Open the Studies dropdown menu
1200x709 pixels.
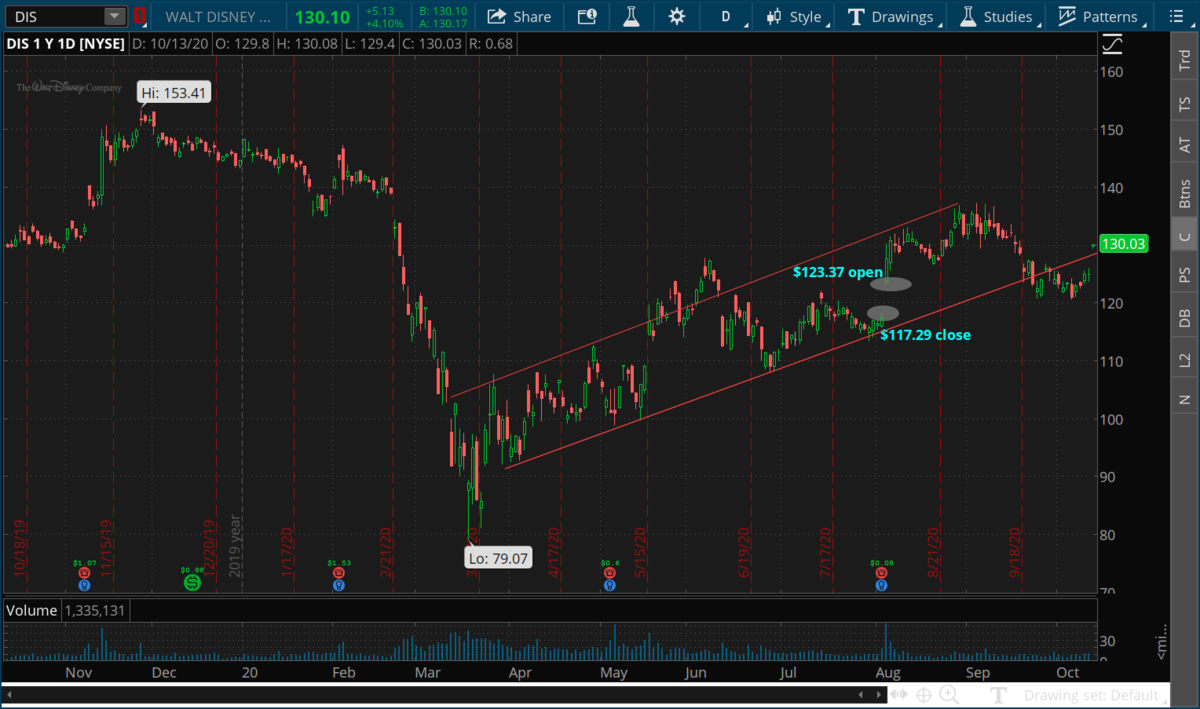(996, 16)
